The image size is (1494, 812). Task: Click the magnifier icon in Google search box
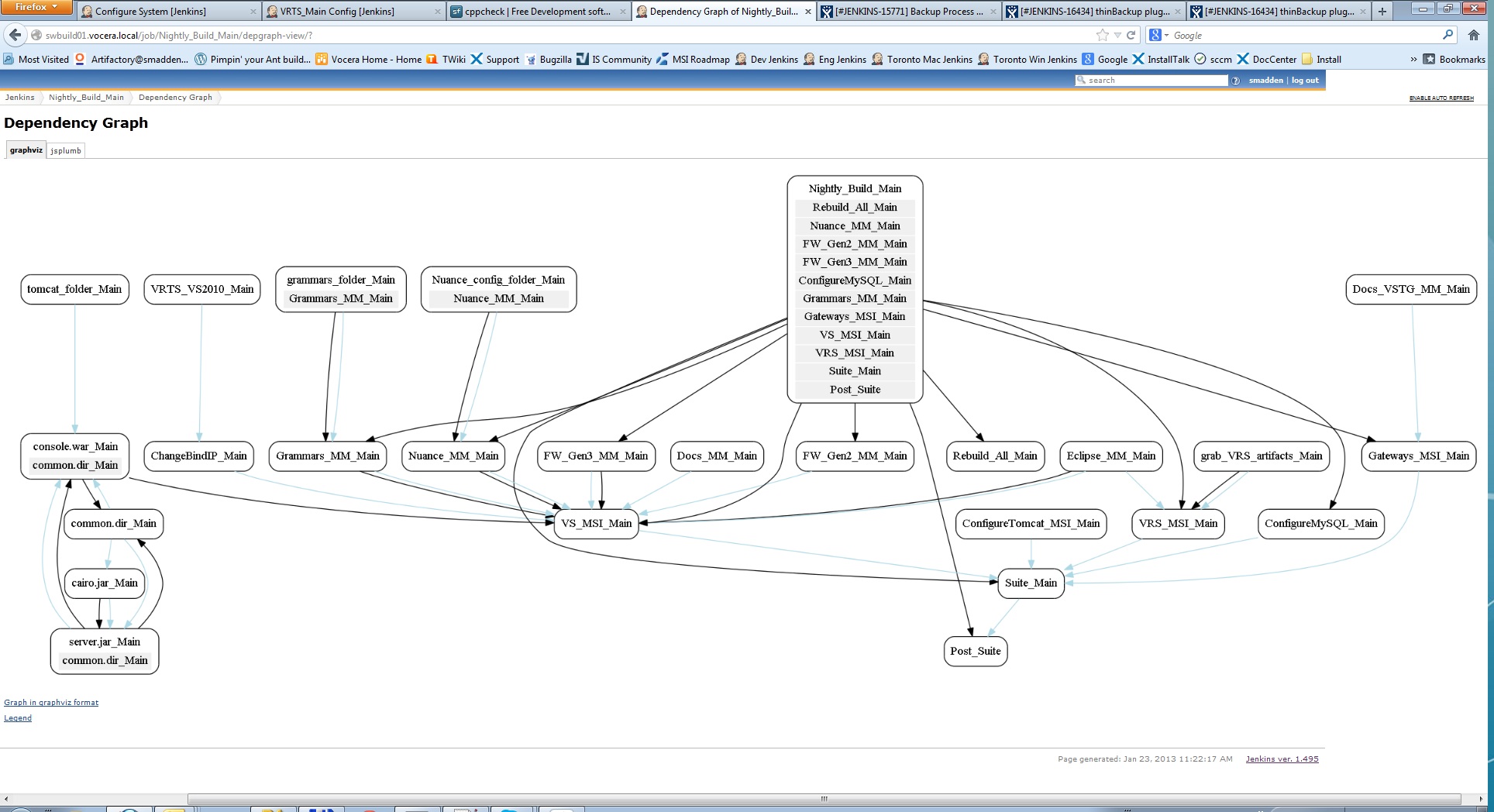[x=1448, y=35]
